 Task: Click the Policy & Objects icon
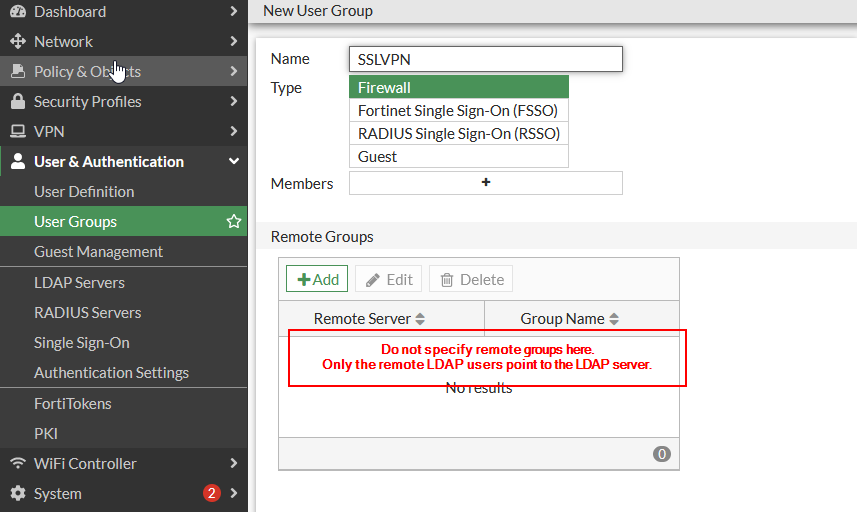[x=17, y=72]
